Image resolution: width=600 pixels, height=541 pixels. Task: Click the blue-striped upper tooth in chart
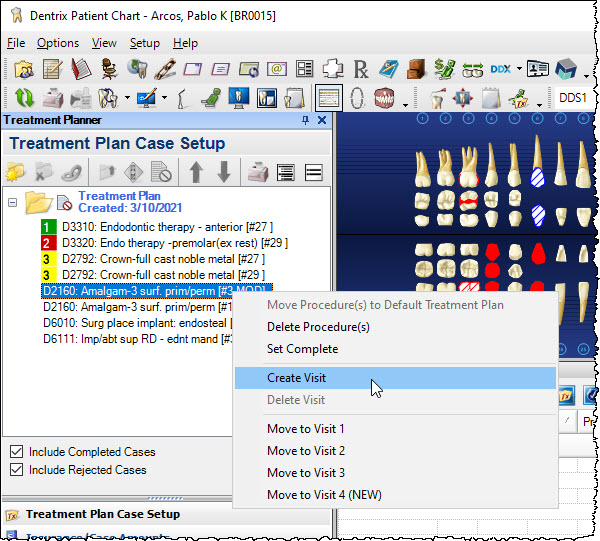click(x=537, y=178)
